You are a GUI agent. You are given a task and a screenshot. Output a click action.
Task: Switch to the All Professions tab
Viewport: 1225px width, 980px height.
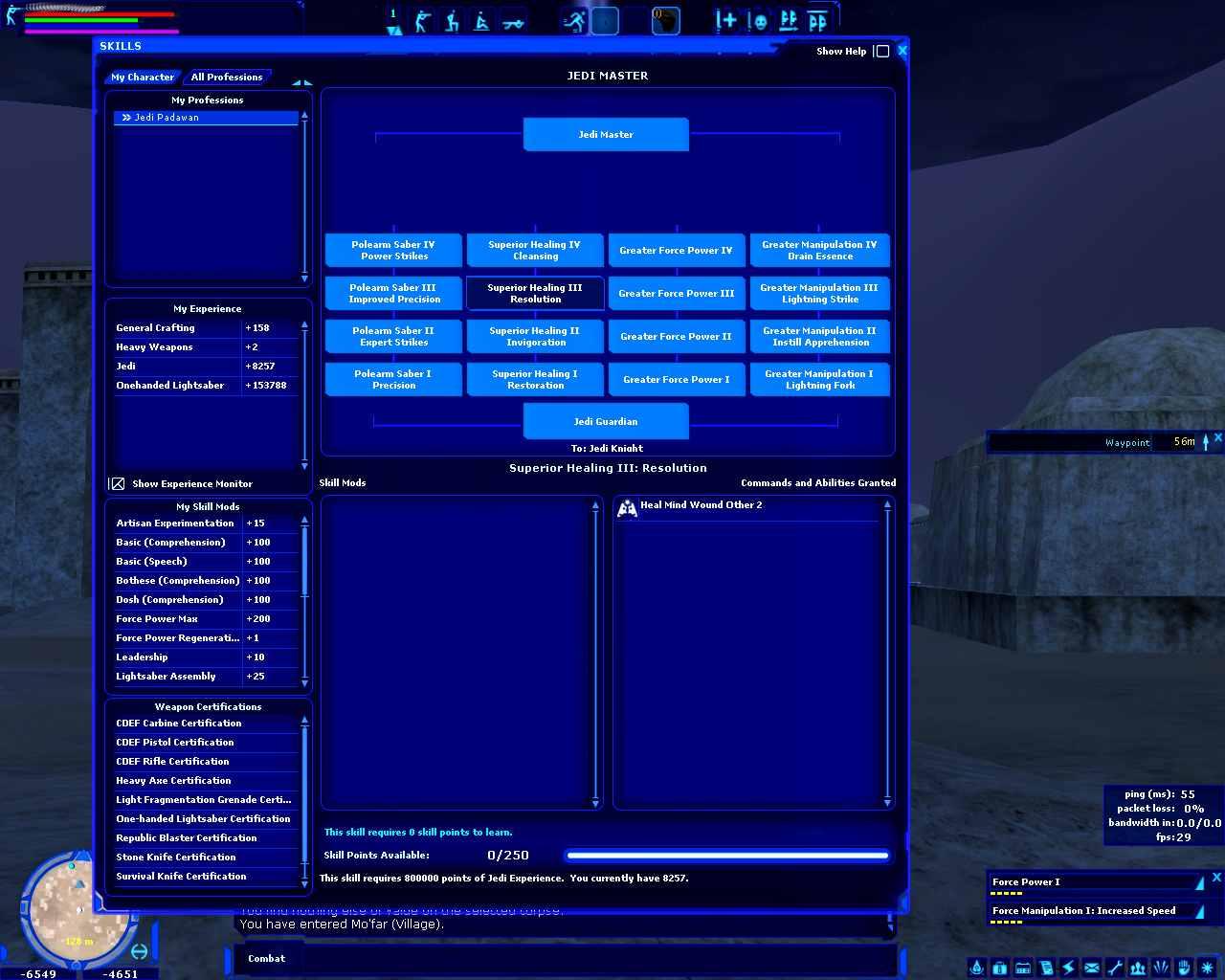click(227, 78)
